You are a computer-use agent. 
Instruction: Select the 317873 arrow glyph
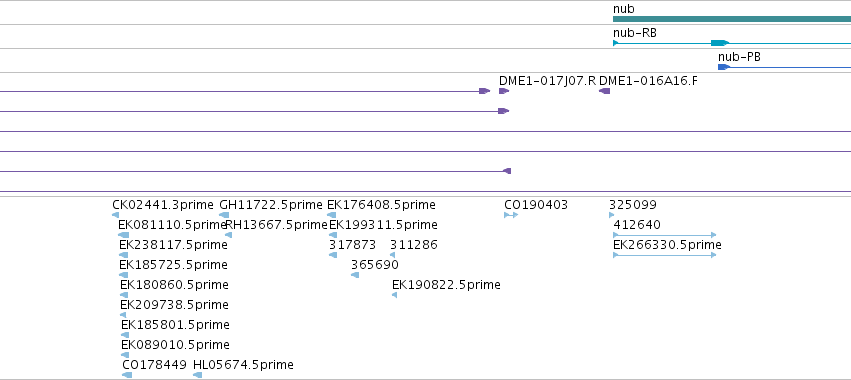(x=333, y=255)
